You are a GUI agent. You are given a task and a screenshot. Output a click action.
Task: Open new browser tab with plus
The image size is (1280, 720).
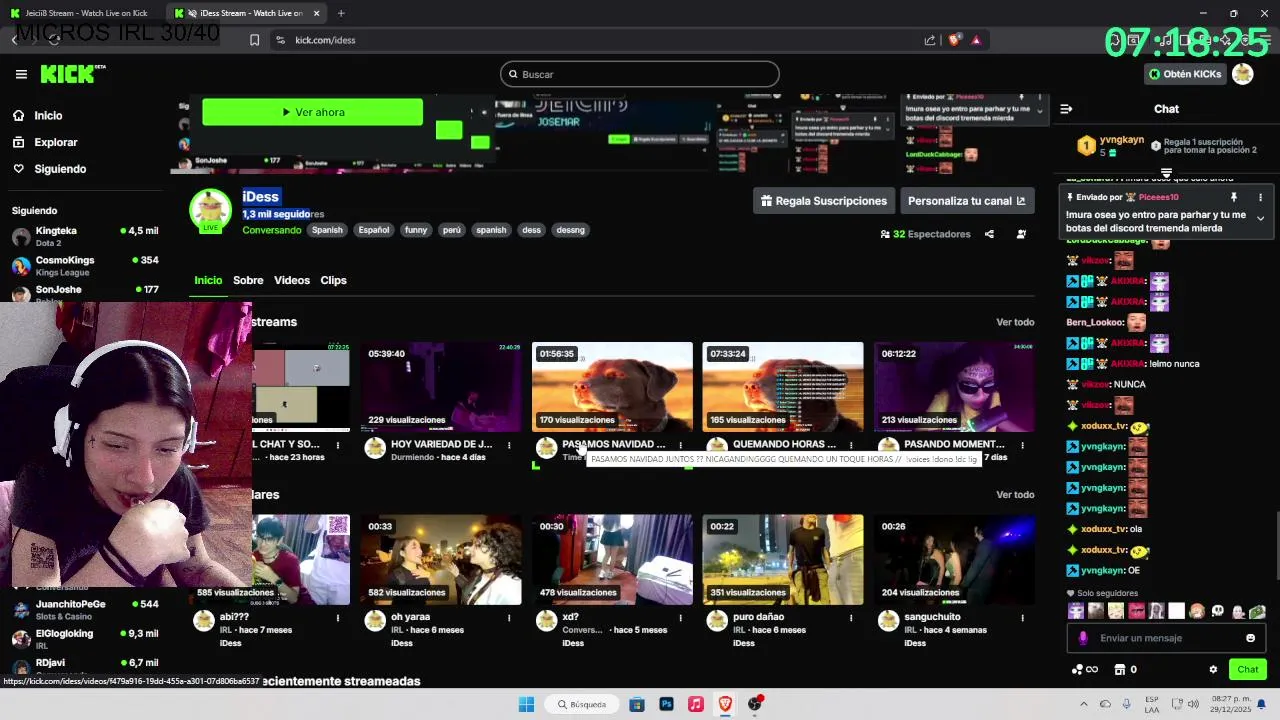pos(341,13)
